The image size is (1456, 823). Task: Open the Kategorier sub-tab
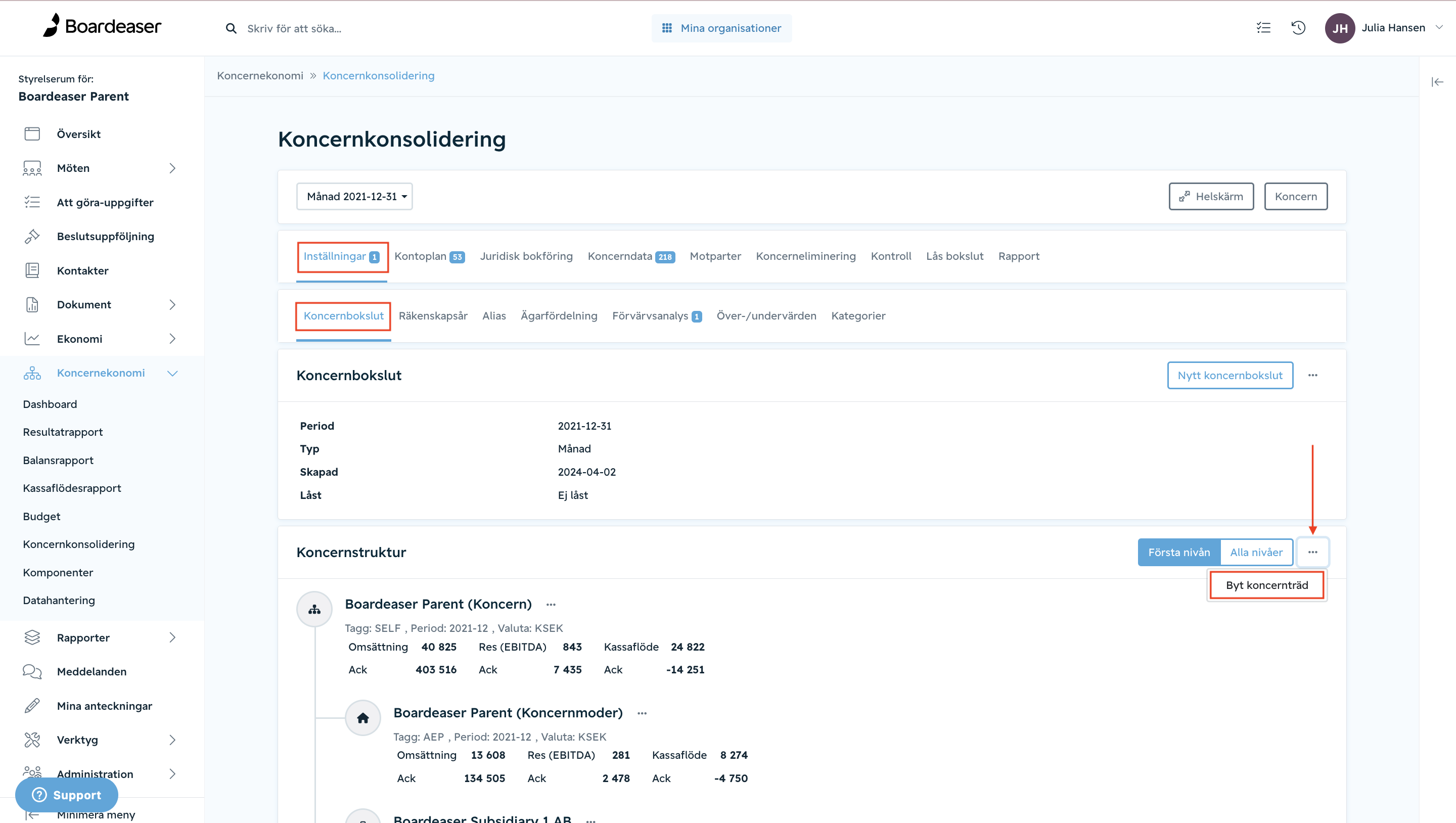pos(858,315)
